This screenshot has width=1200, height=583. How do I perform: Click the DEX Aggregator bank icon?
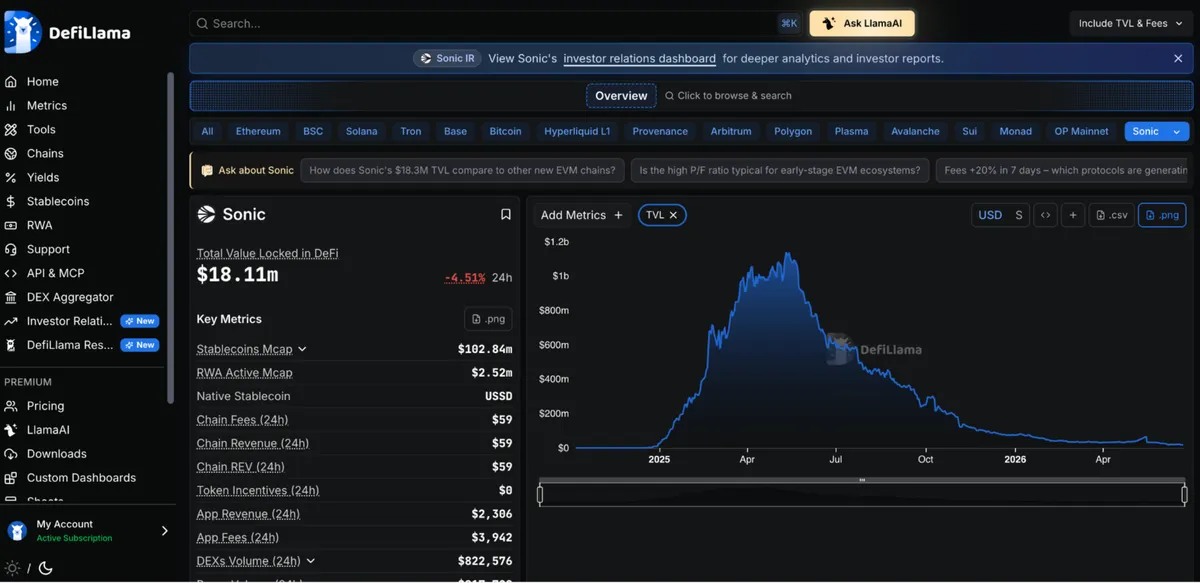pos(11,298)
